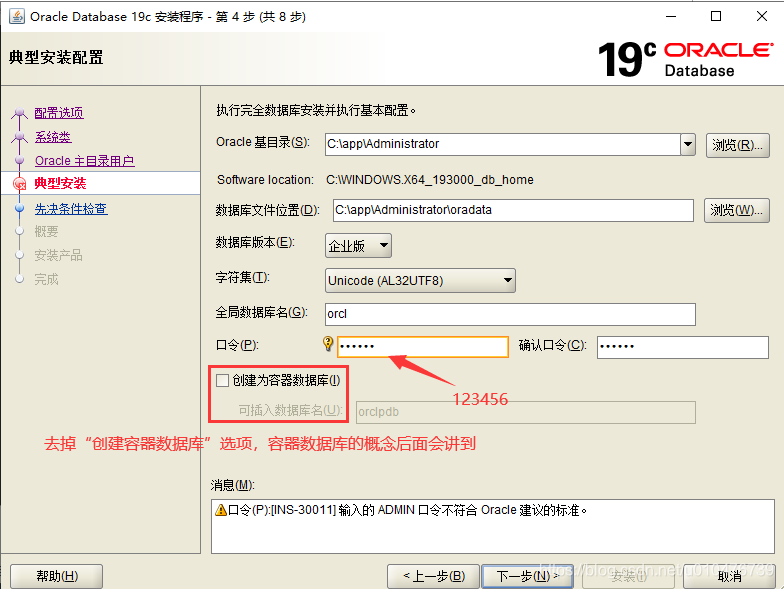Image resolution: width=784 pixels, height=589 pixels.
Task: Click the Java installer icon in title bar
Action: [x=16, y=16]
